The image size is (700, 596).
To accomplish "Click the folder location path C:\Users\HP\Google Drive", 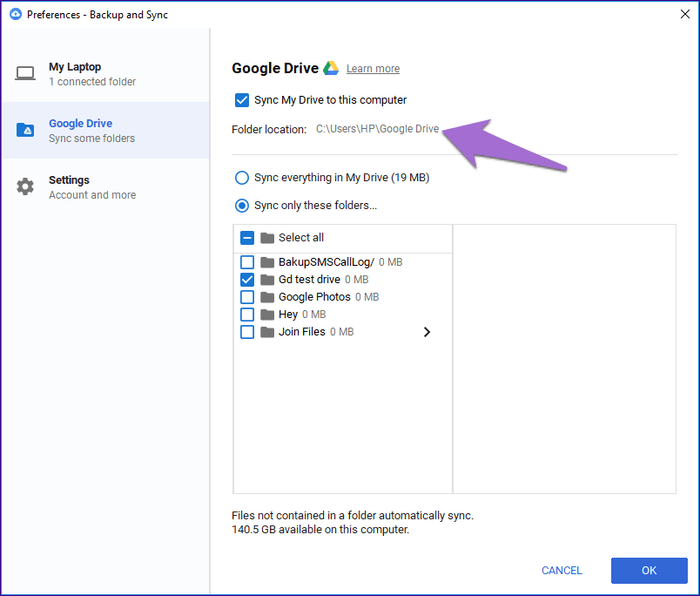I will [378, 129].
